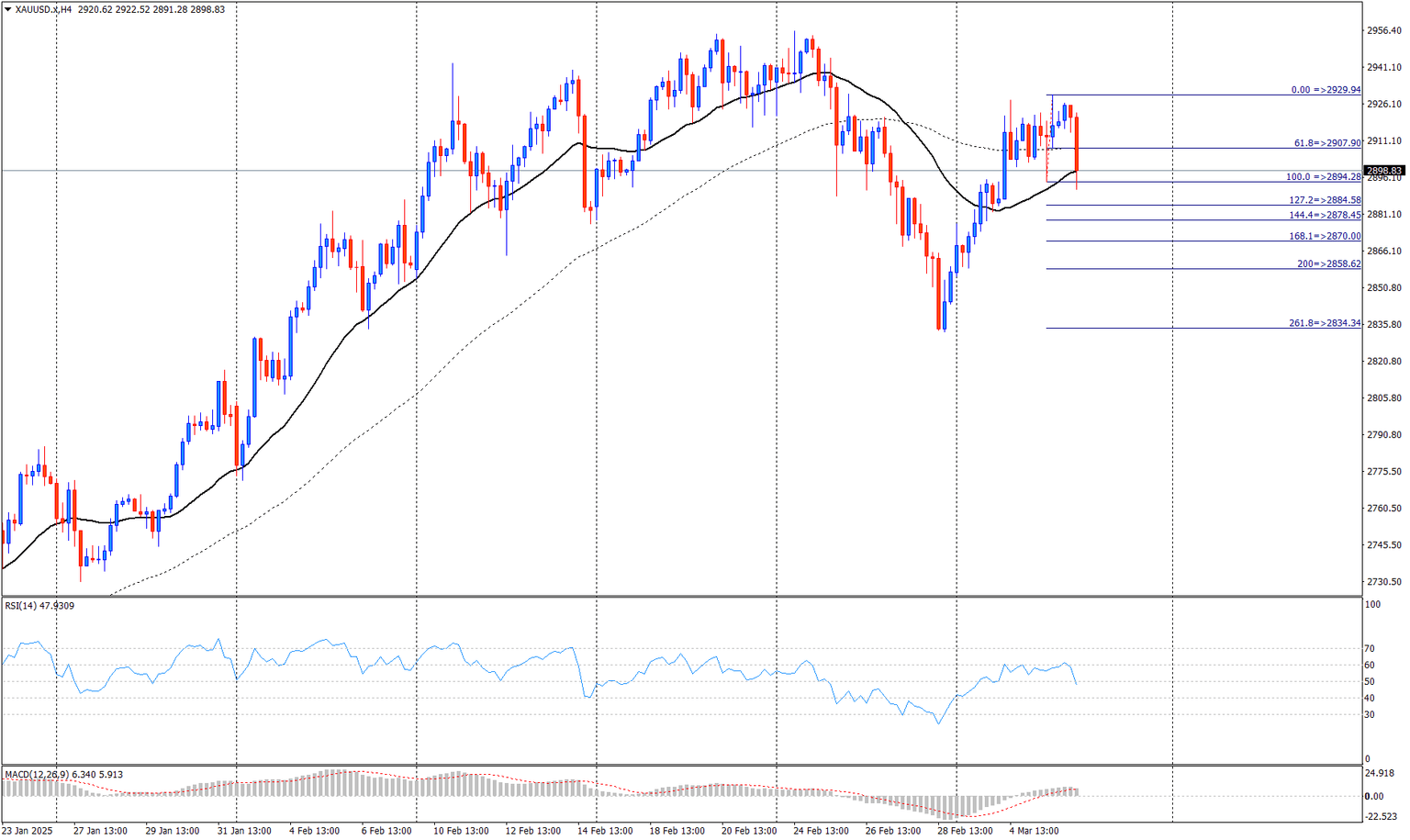Screen dimensions: 1410x840
Task: Click the 2956.40 price scale label
Action: click(x=1384, y=30)
